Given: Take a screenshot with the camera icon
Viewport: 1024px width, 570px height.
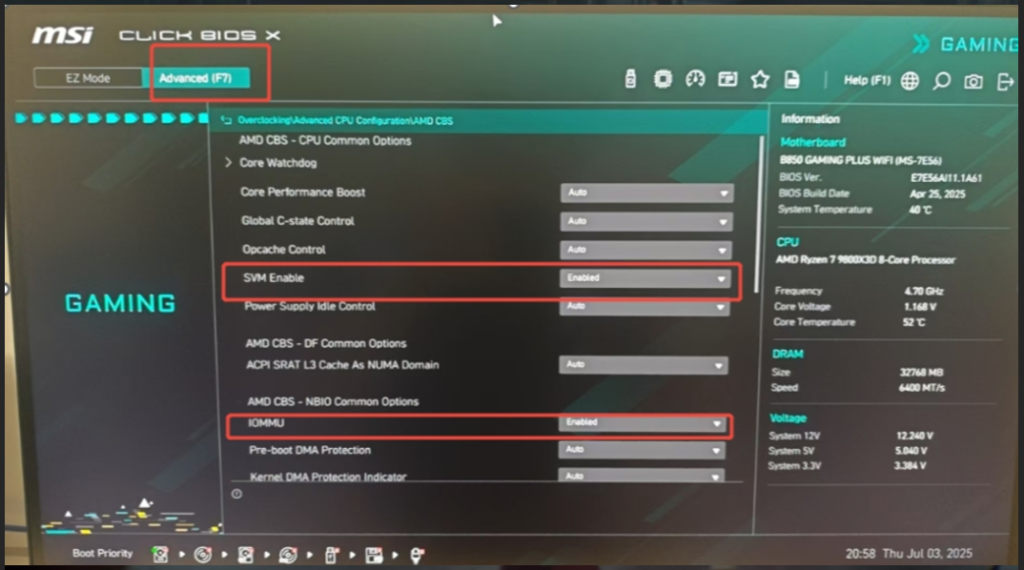Looking at the screenshot, I should pyautogui.click(x=973, y=82).
